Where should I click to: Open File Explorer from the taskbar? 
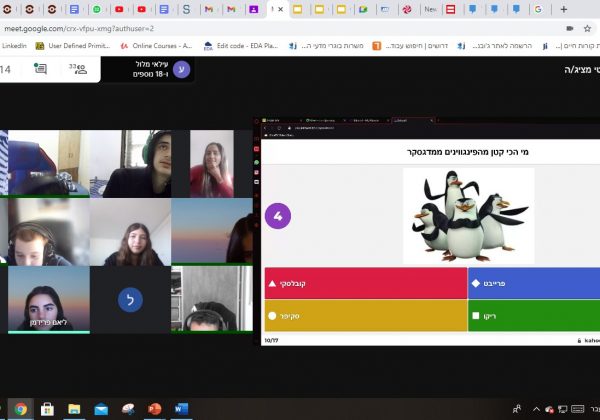[74, 409]
